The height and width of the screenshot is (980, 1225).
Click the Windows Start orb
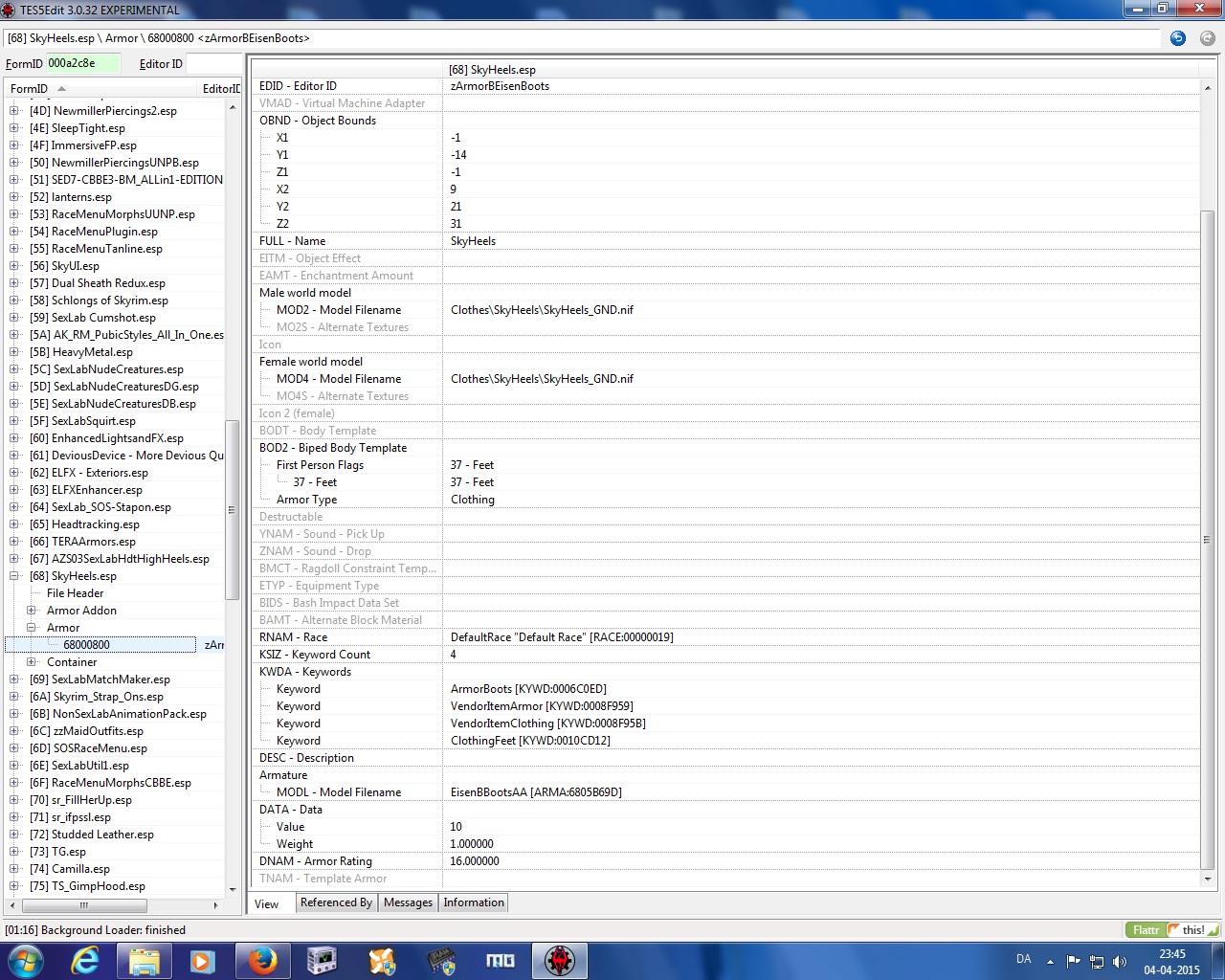(26, 960)
